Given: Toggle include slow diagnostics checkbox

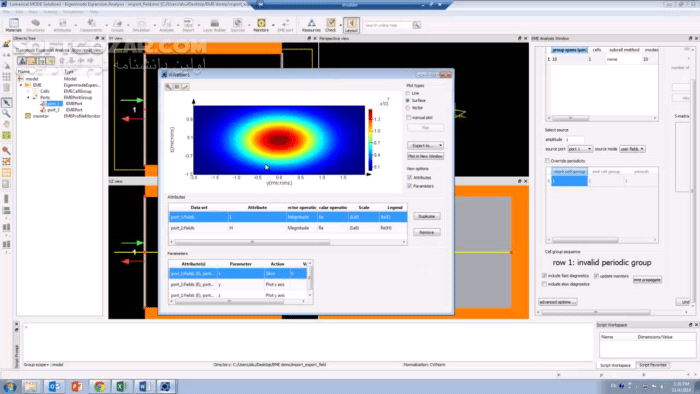Looking at the screenshot, I should pos(544,284).
